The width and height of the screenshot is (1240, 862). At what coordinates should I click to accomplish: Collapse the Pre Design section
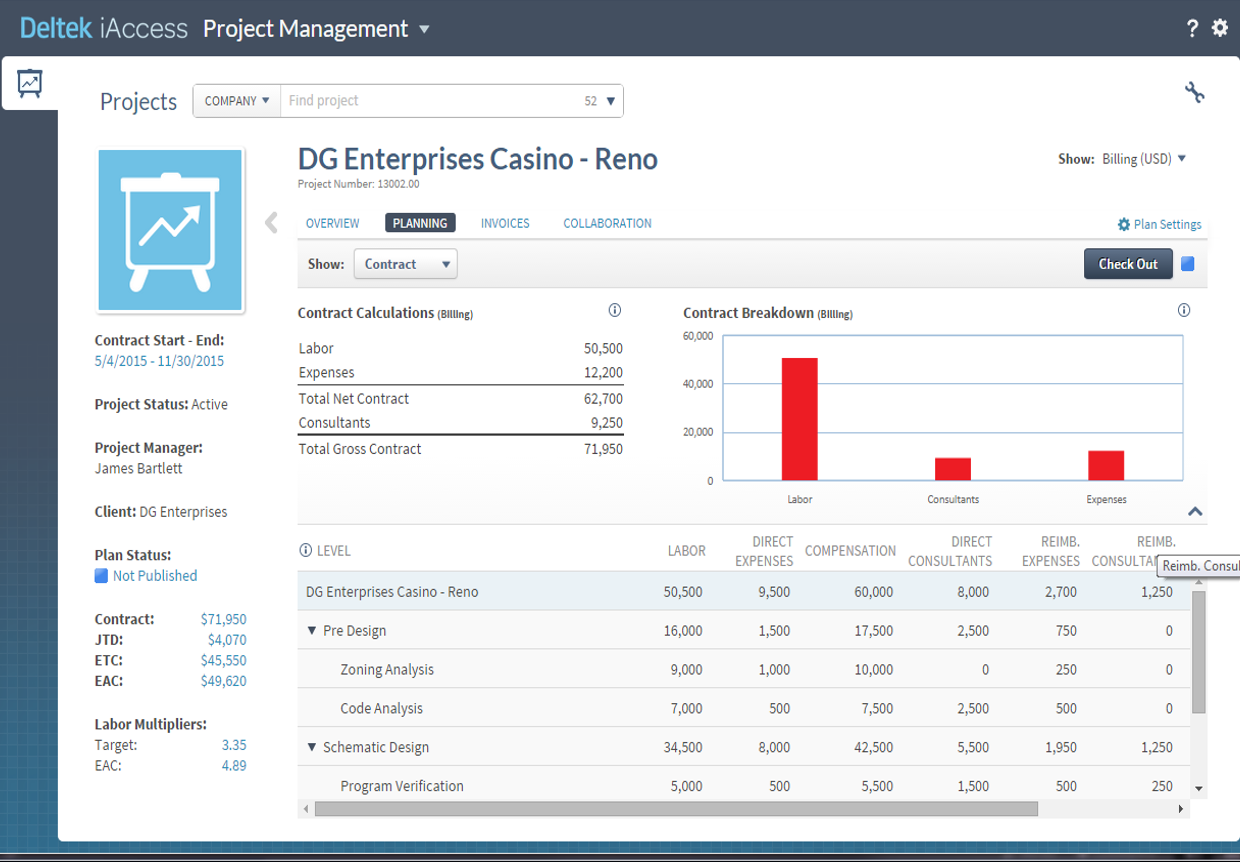(311, 630)
